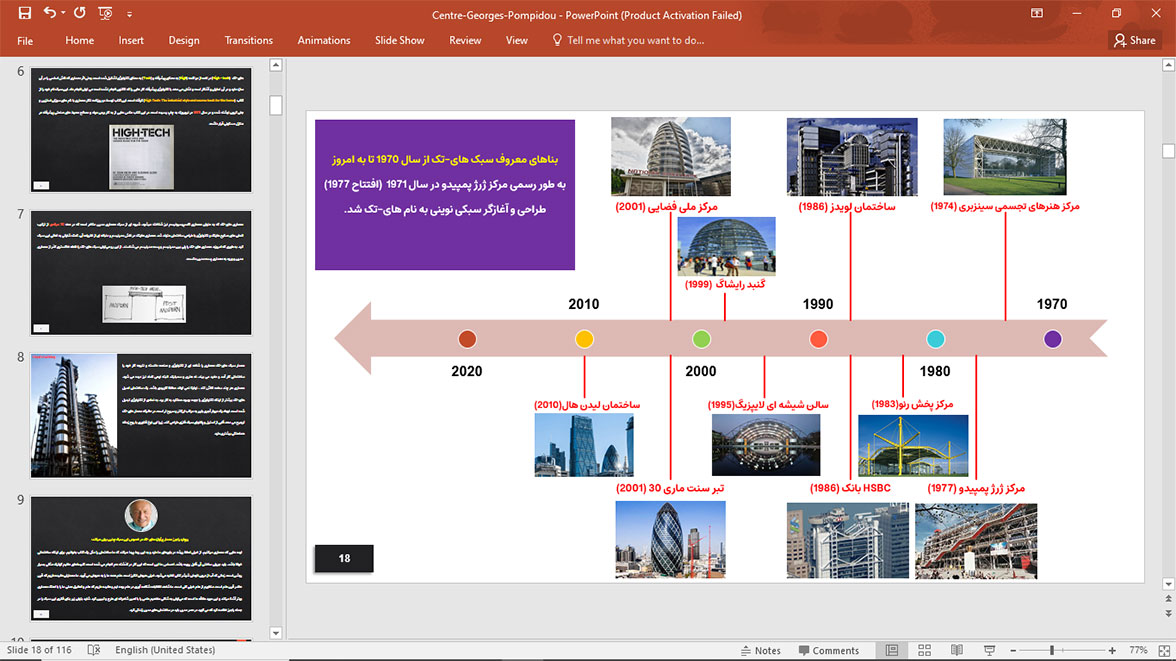This screenshot has width=1176, height=661.
Task: Click the green 2000 timeline dot
Action: click(701, 339)
